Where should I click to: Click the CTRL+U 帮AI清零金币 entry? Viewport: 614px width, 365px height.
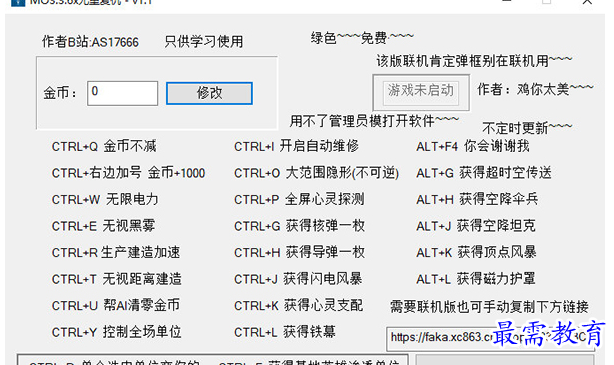[116, 305]
